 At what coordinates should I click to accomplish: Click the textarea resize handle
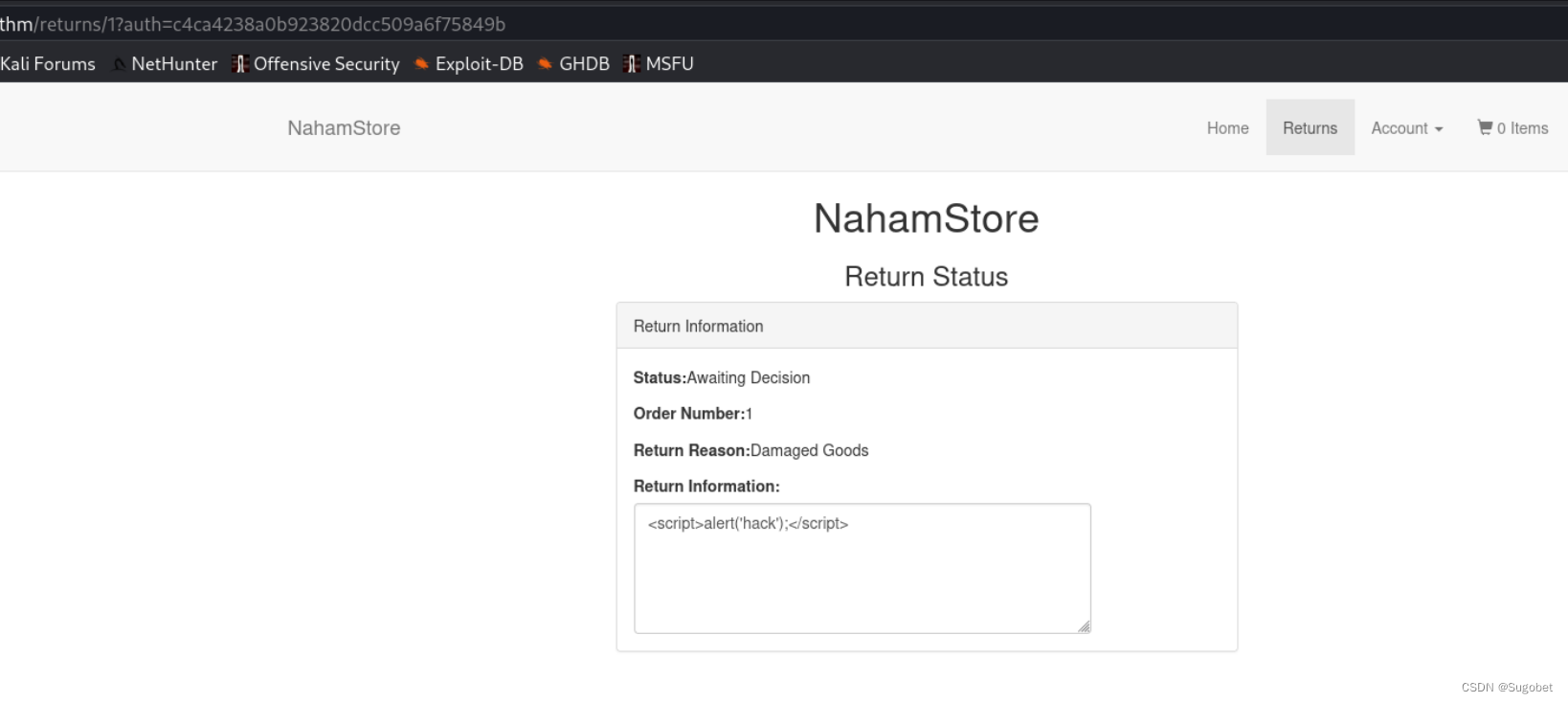[1084, 626]
